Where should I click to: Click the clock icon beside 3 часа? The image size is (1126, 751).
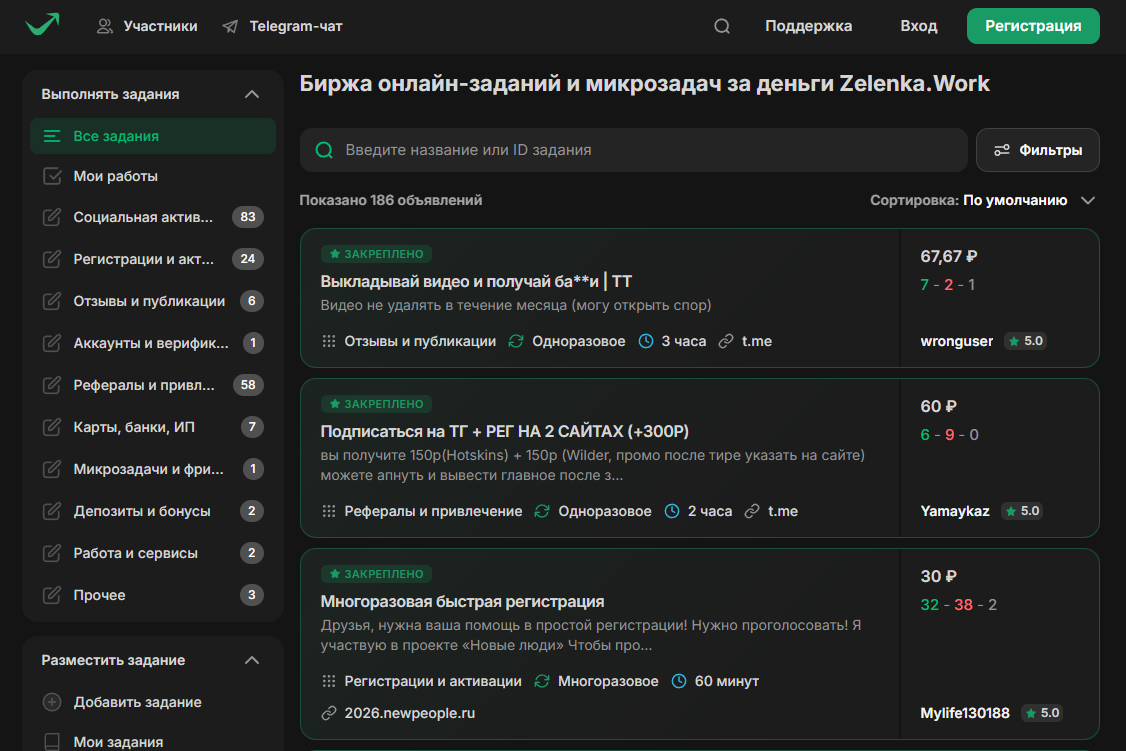click(x=646, y=341)
